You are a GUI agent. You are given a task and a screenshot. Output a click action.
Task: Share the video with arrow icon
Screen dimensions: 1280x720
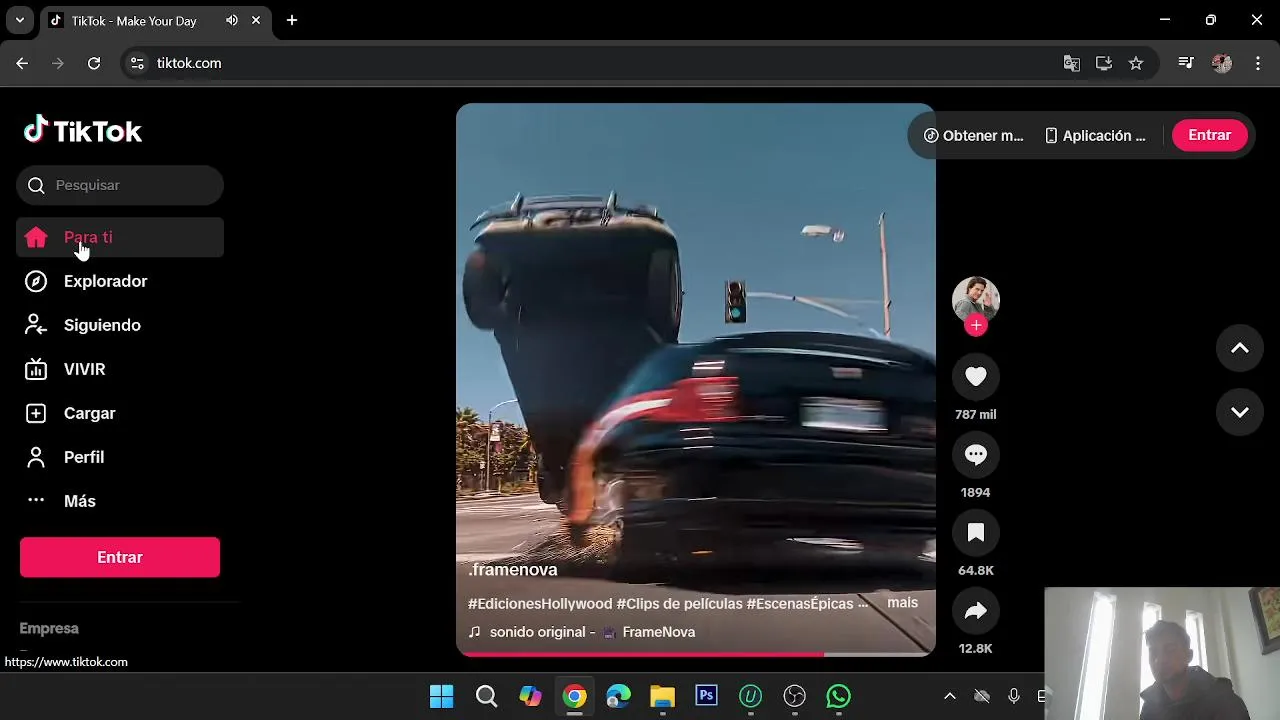(976, 610)
